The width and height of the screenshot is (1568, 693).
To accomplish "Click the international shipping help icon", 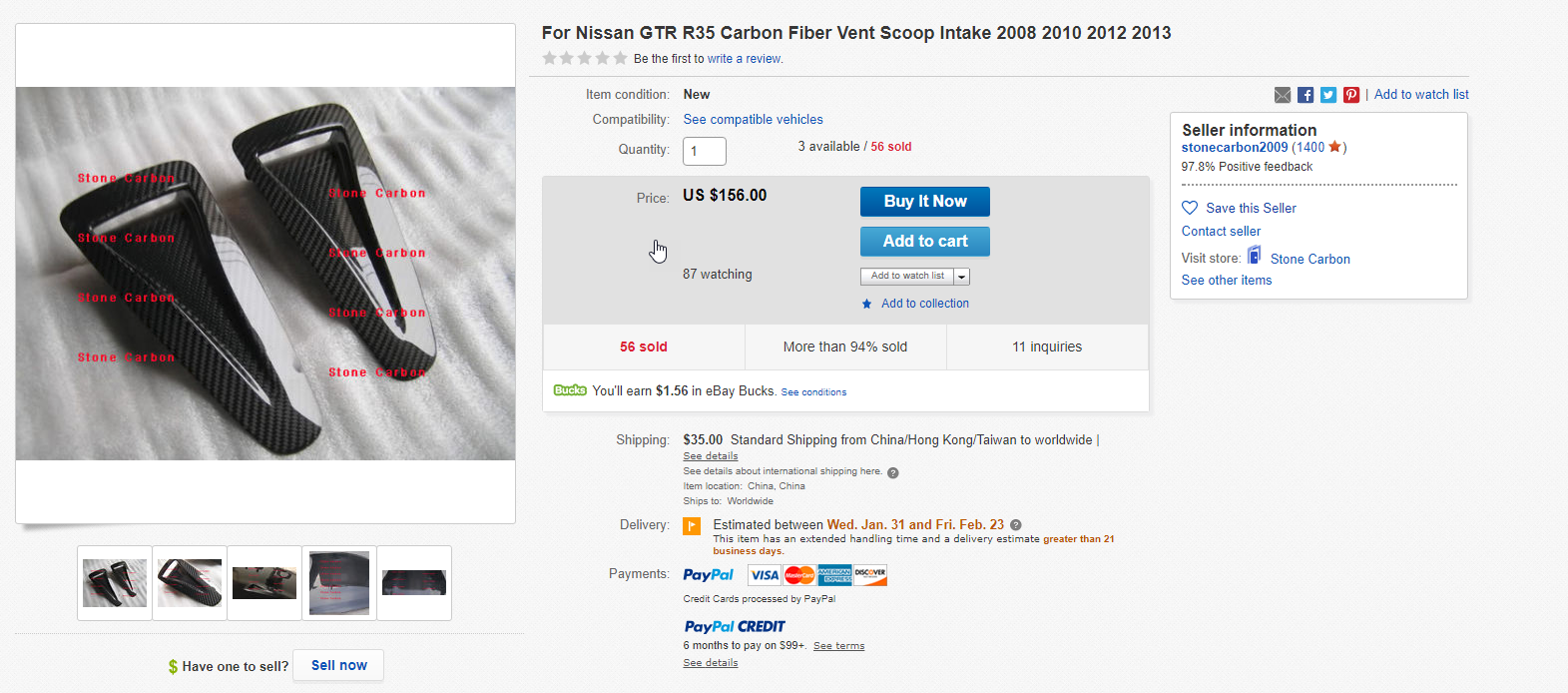I will pyautogui.click(x=893, y=472).
